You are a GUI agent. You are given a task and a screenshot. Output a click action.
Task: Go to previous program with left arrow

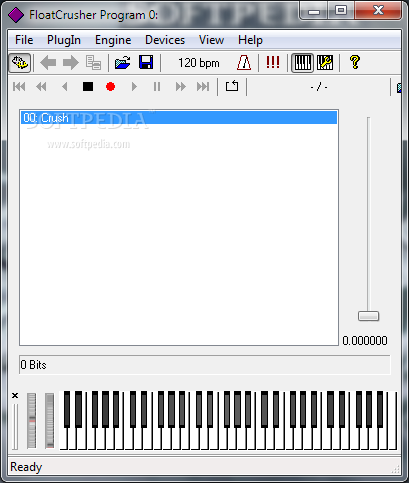48,63
